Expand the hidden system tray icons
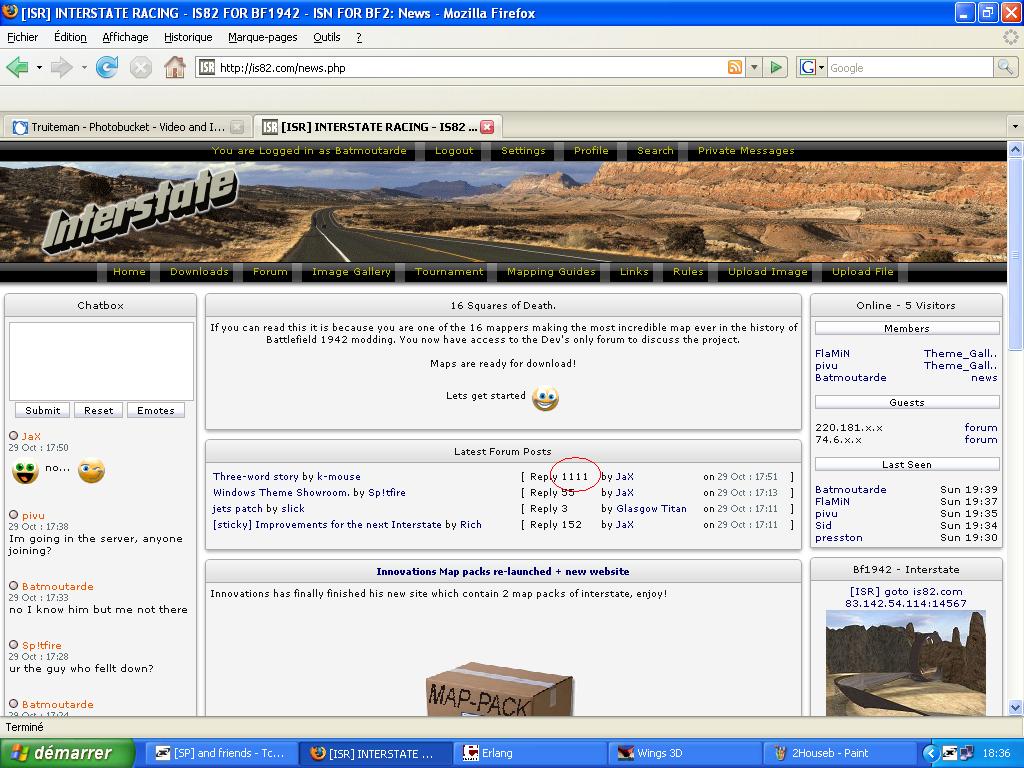Viewport: 1024px width, 768px height. pyautogui.click(x=931, y=754)
